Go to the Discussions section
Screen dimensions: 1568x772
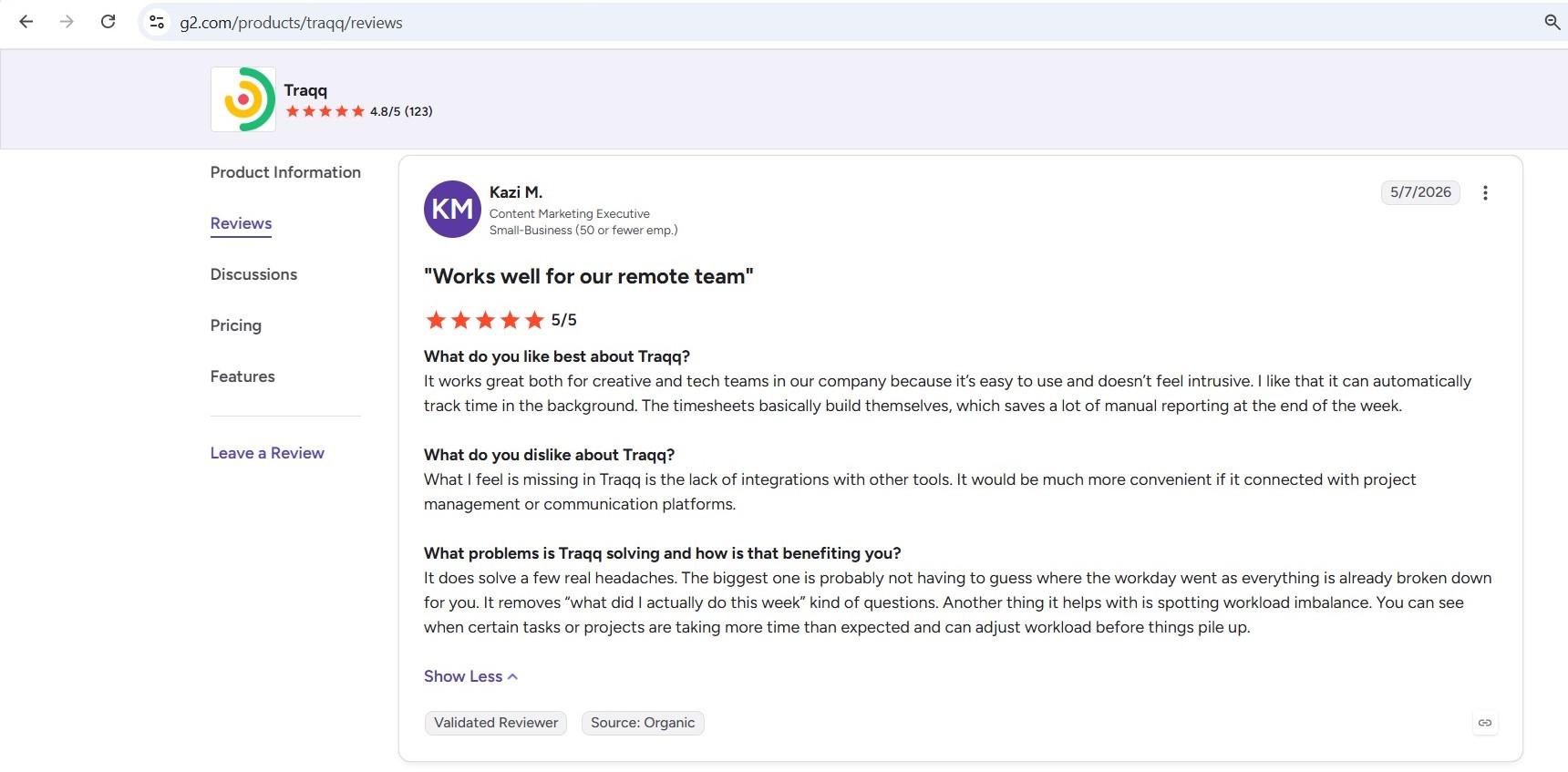click(253, 274)
